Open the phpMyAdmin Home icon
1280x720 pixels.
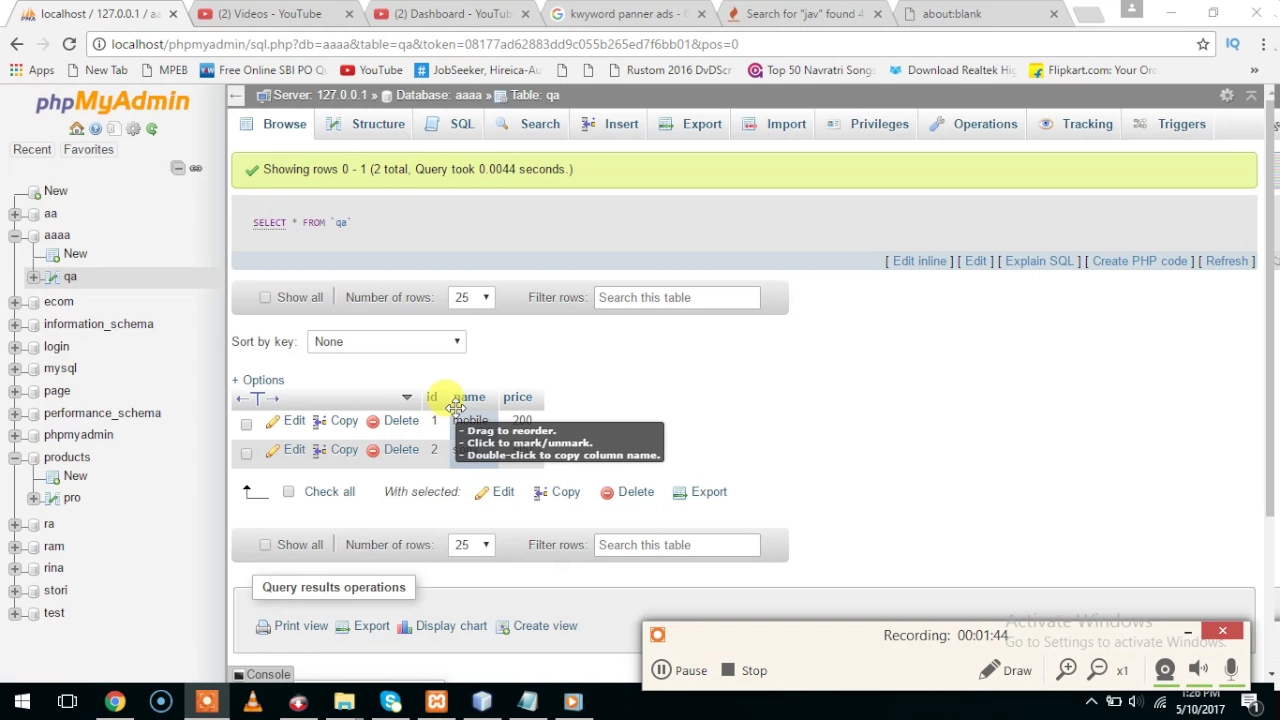77,129
